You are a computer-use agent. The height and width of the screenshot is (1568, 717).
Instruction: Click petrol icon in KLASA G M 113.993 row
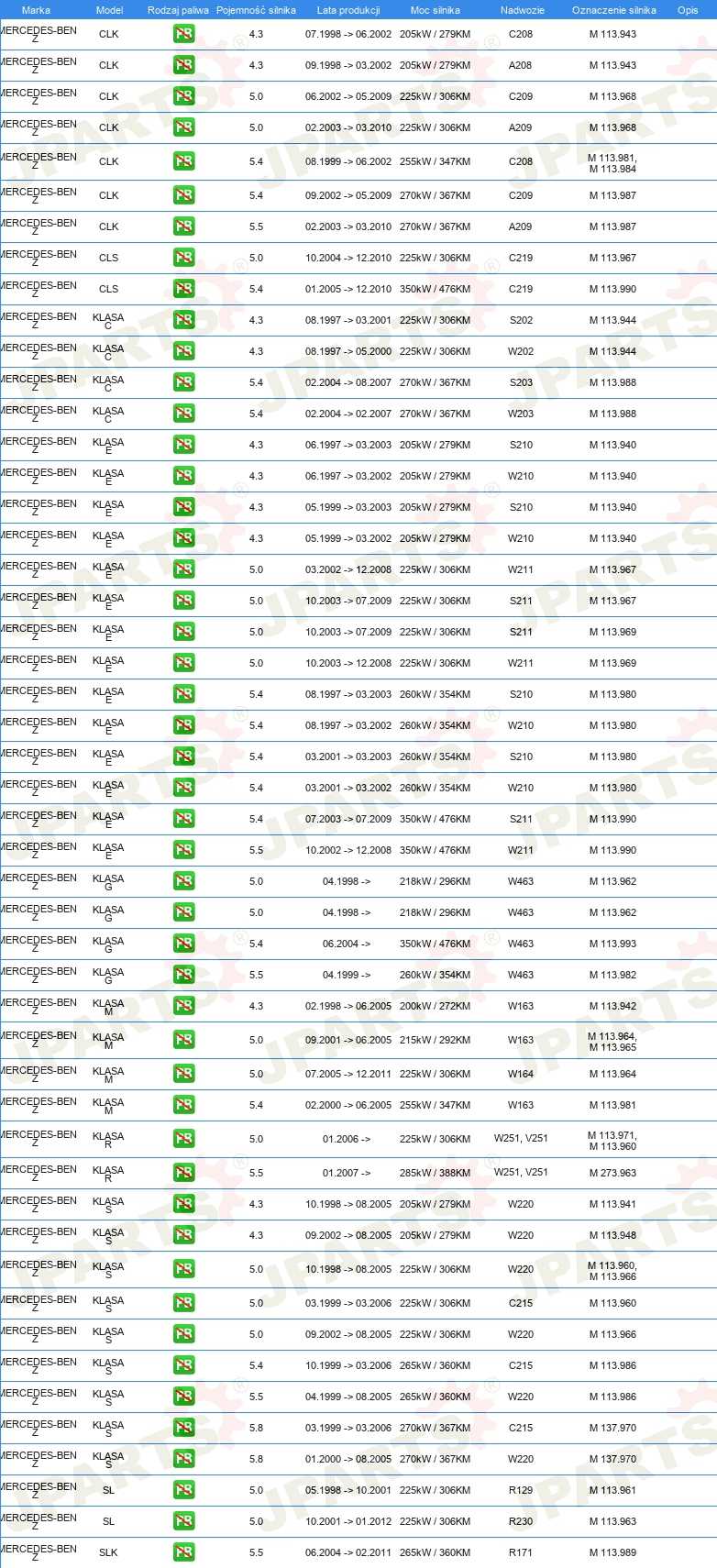pyautogui.click(x=183, y=944)
